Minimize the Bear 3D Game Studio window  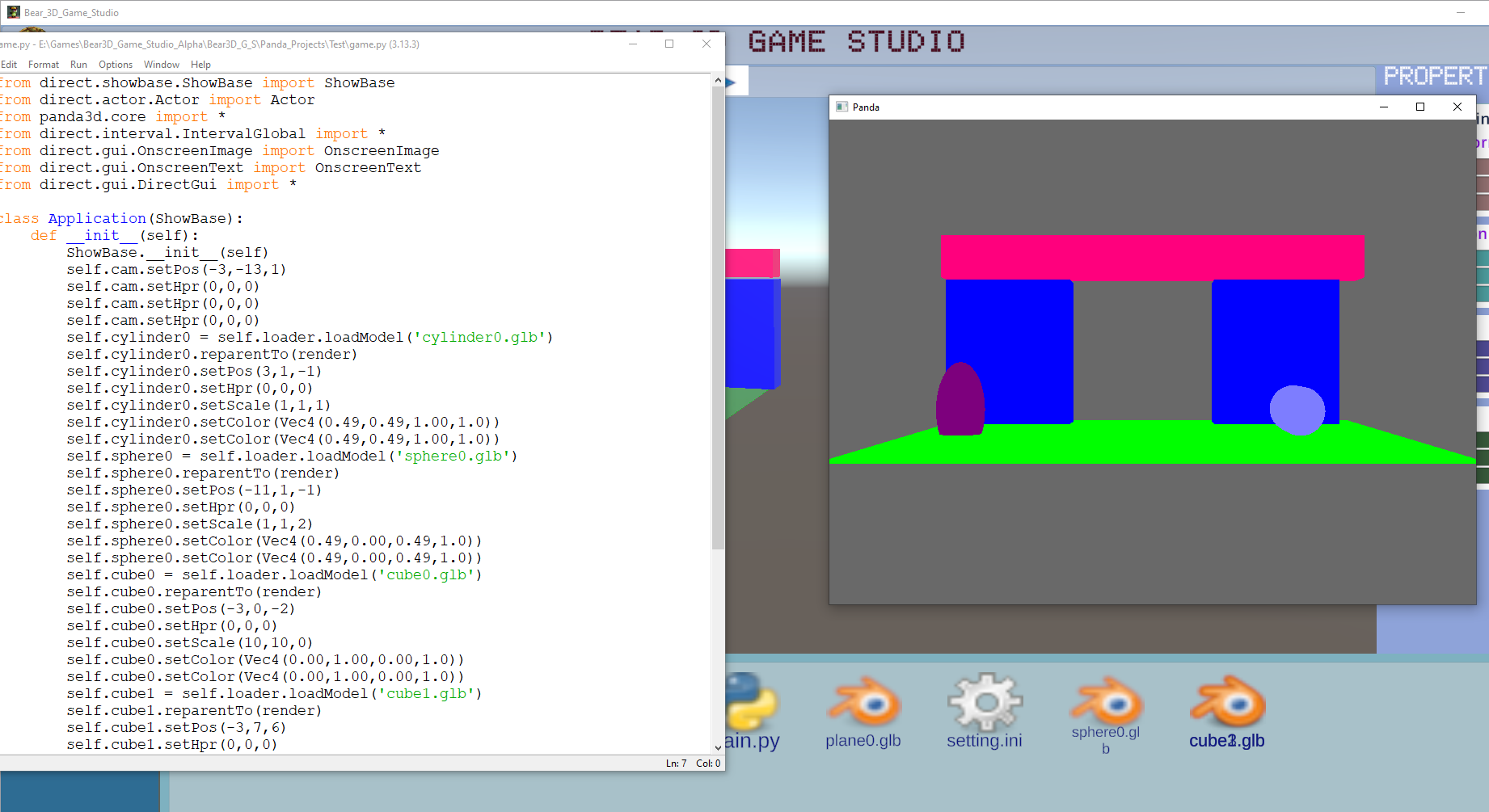(1461, 12)
